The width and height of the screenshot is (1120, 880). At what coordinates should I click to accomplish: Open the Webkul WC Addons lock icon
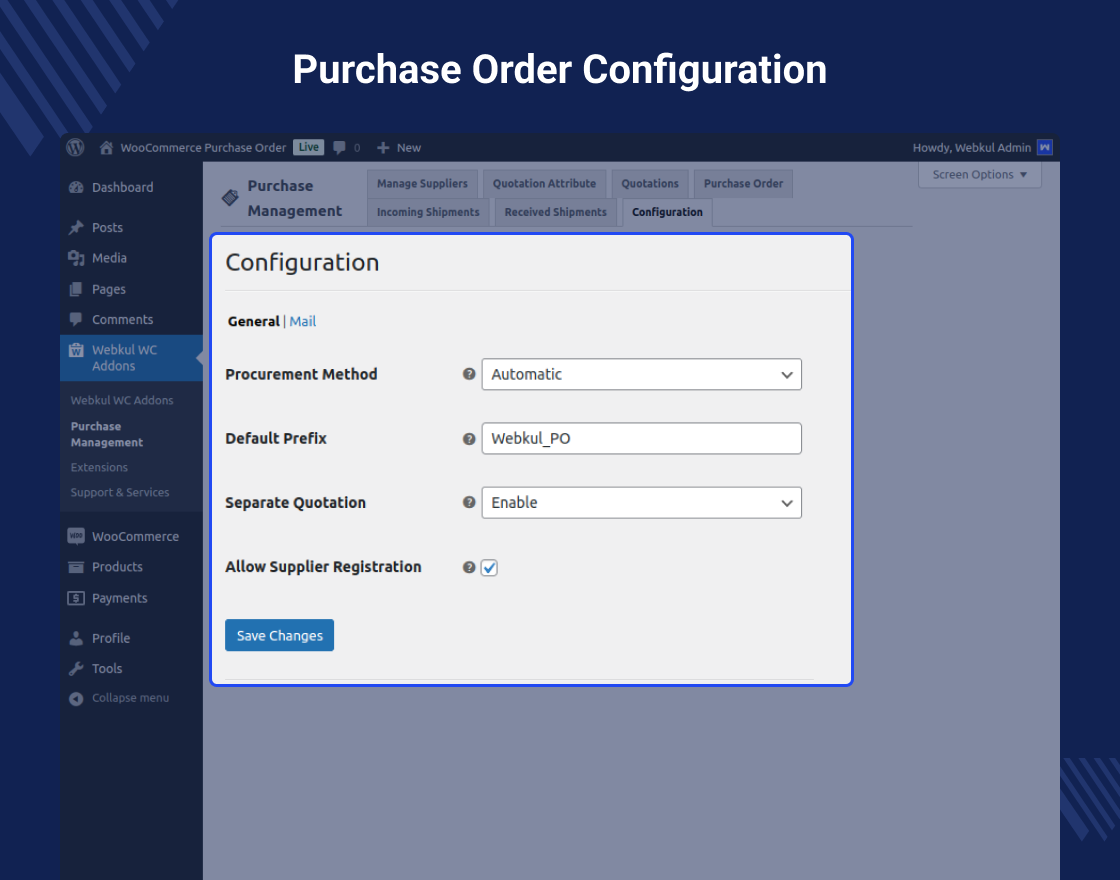pos(75,350)
